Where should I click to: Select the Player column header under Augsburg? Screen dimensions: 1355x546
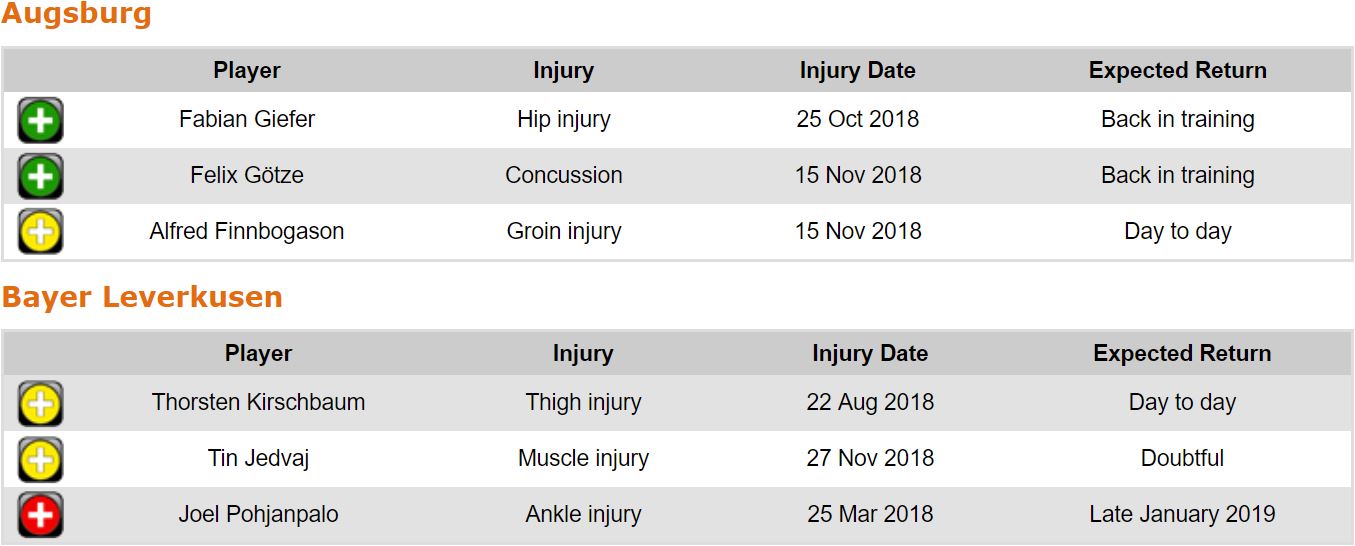click(x=247, y=71)
